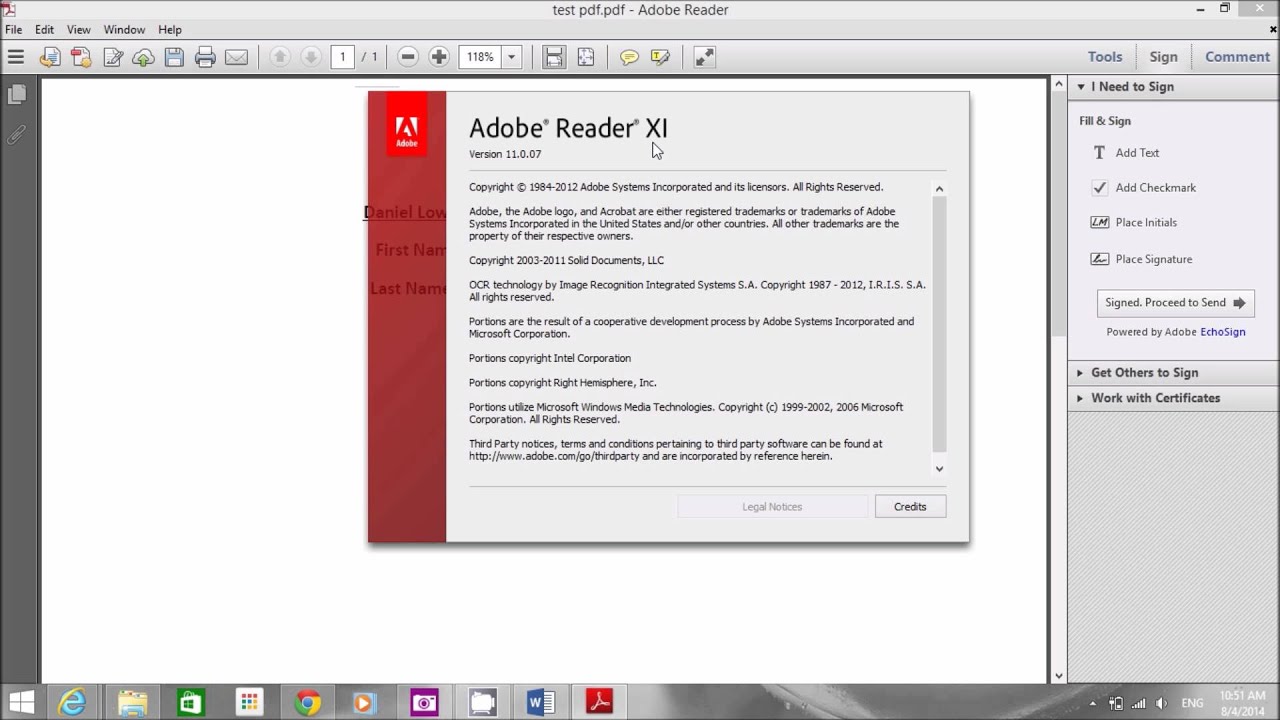Click the Print document icon
This screenshot has height=720, width=1280.
[205, 57]
